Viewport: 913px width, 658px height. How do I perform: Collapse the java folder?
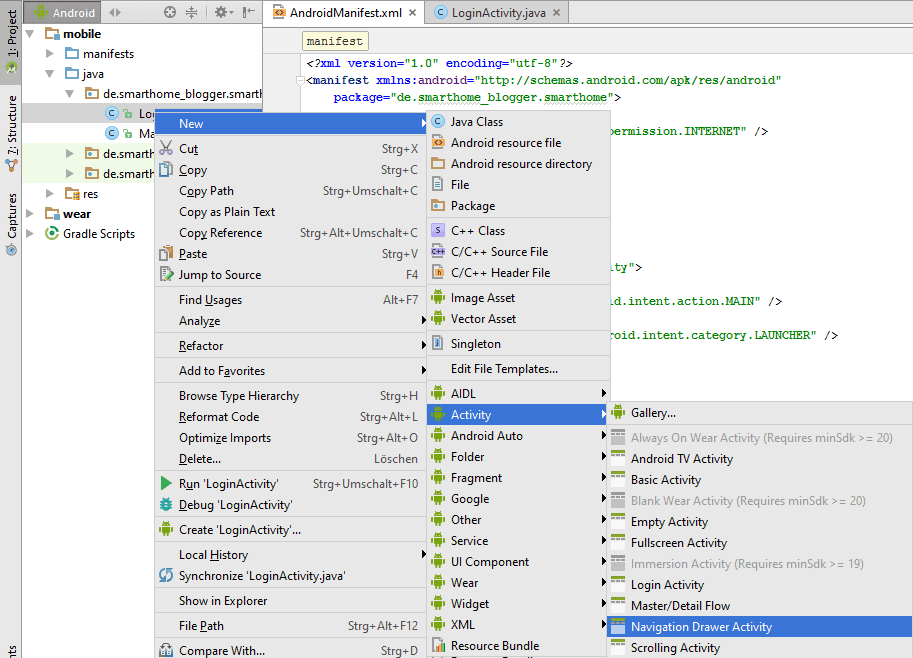[49, 73]
